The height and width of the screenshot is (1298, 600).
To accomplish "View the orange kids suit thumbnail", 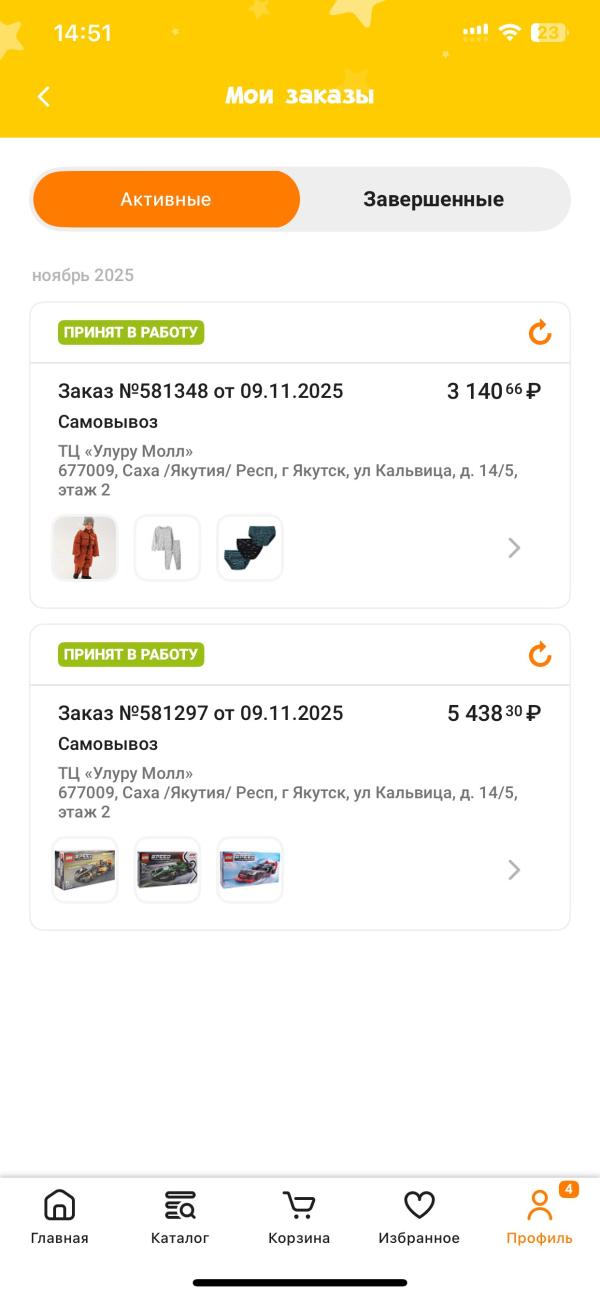I will (x=85, y=548).
